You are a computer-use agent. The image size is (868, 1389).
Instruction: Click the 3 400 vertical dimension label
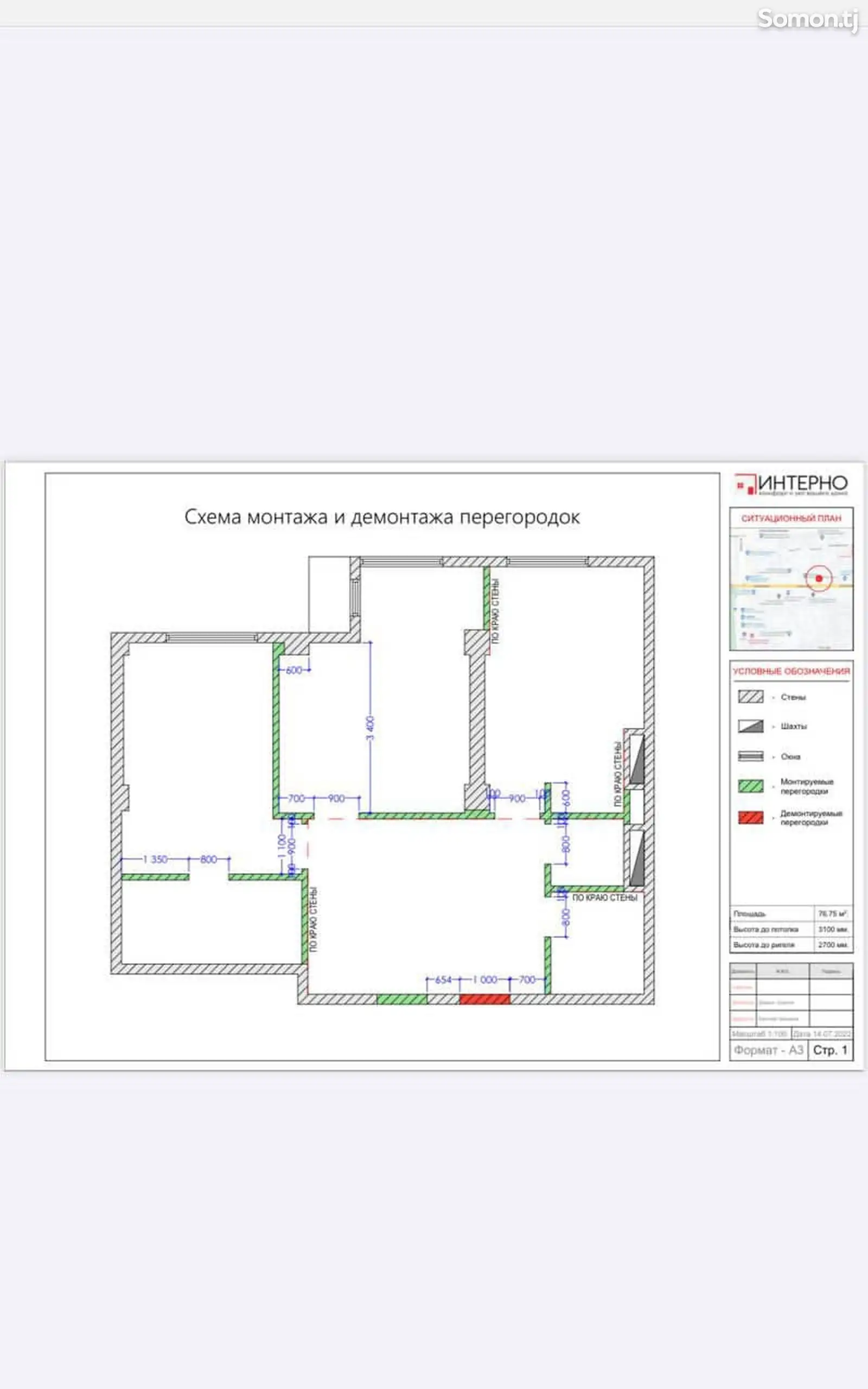371,728
